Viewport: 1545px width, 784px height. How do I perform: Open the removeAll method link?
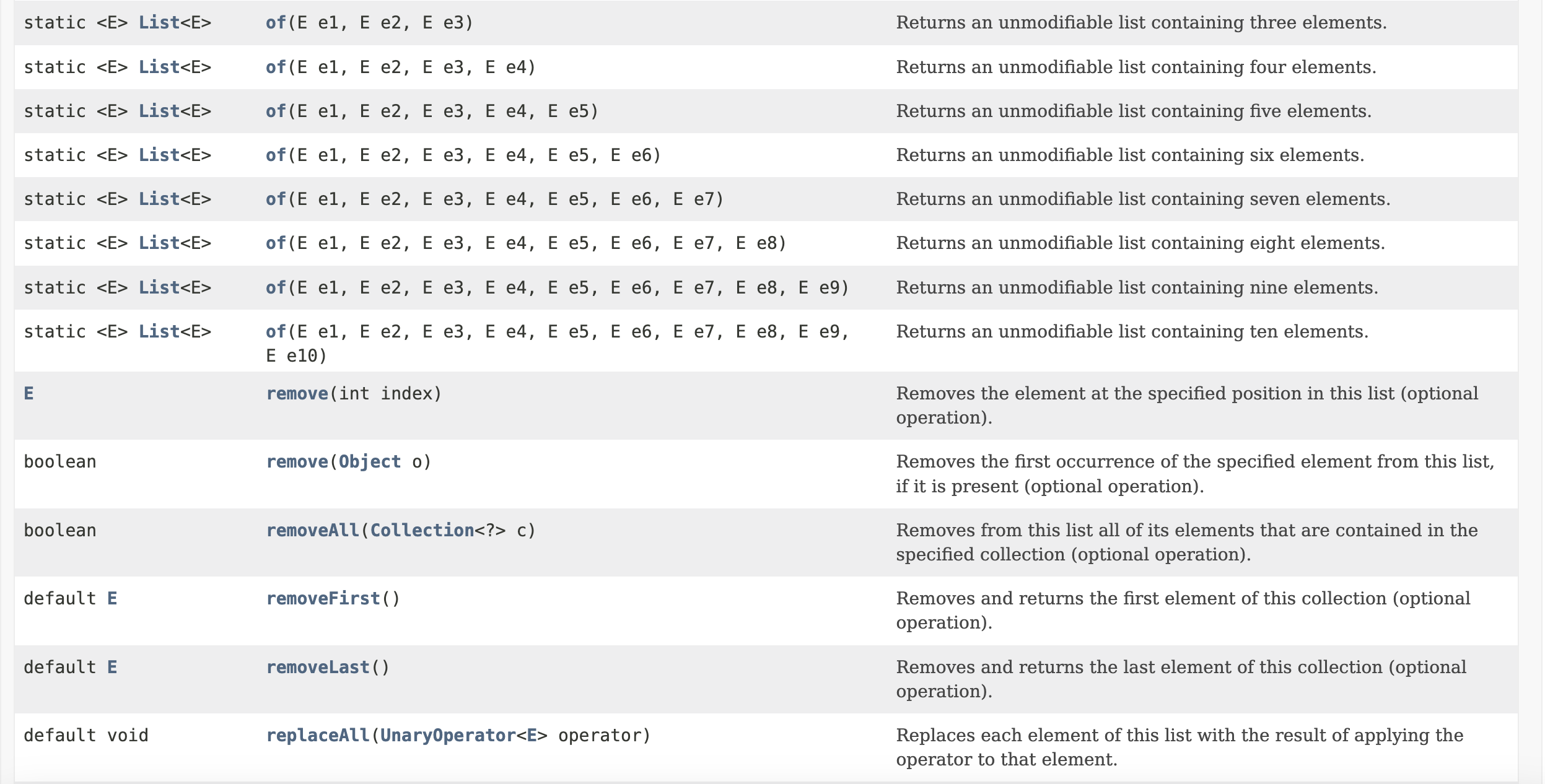tap(313, 531)
